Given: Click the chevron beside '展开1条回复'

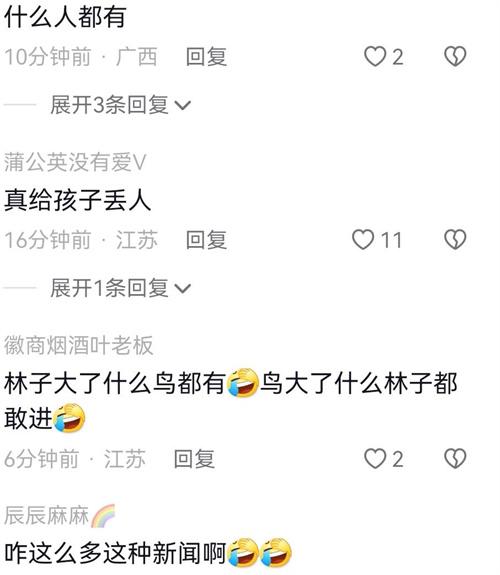Looking at the screenshot, I should tap(183, 289).
